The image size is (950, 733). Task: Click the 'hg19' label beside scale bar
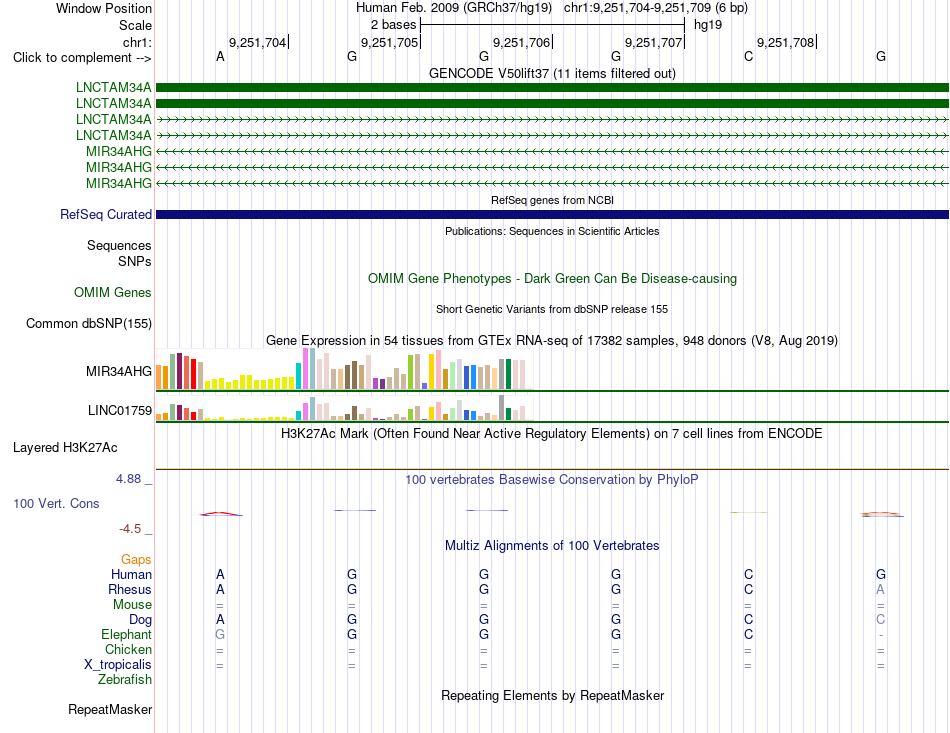708,25
